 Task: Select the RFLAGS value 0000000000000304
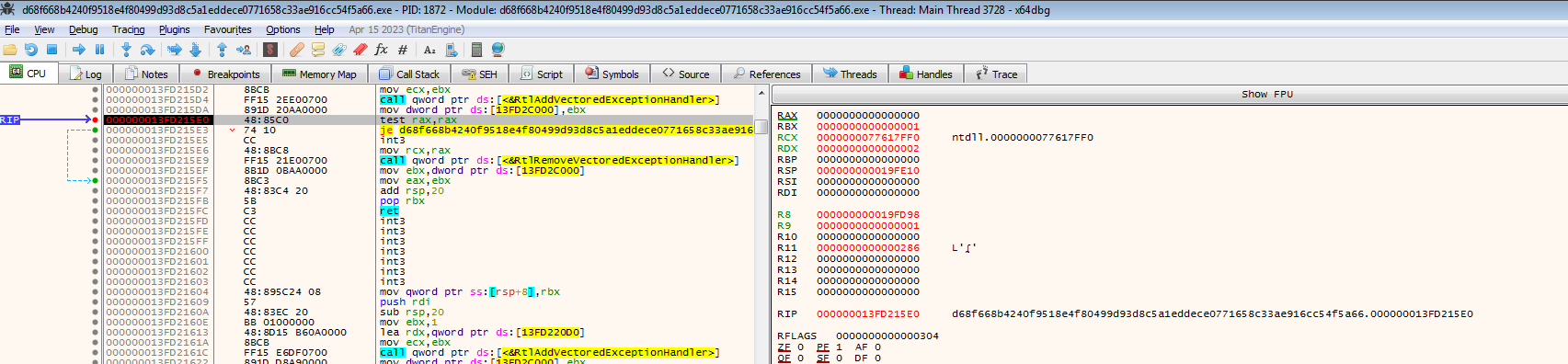pos(887,336)
